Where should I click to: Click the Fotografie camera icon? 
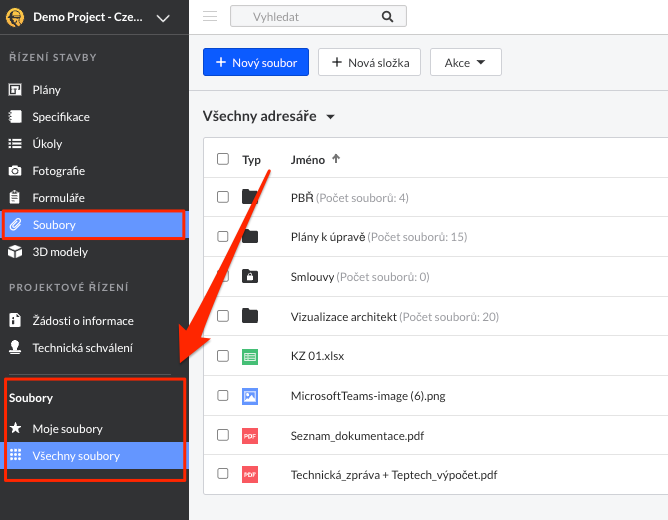pyautogui.click(x=15, y=171)
